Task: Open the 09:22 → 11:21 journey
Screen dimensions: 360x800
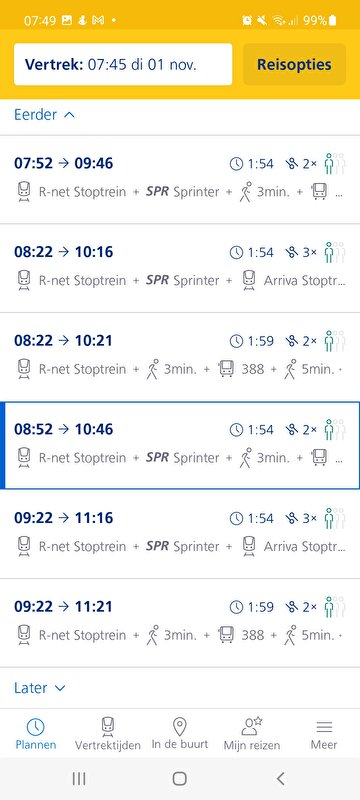Action: [x=180, y=623]
